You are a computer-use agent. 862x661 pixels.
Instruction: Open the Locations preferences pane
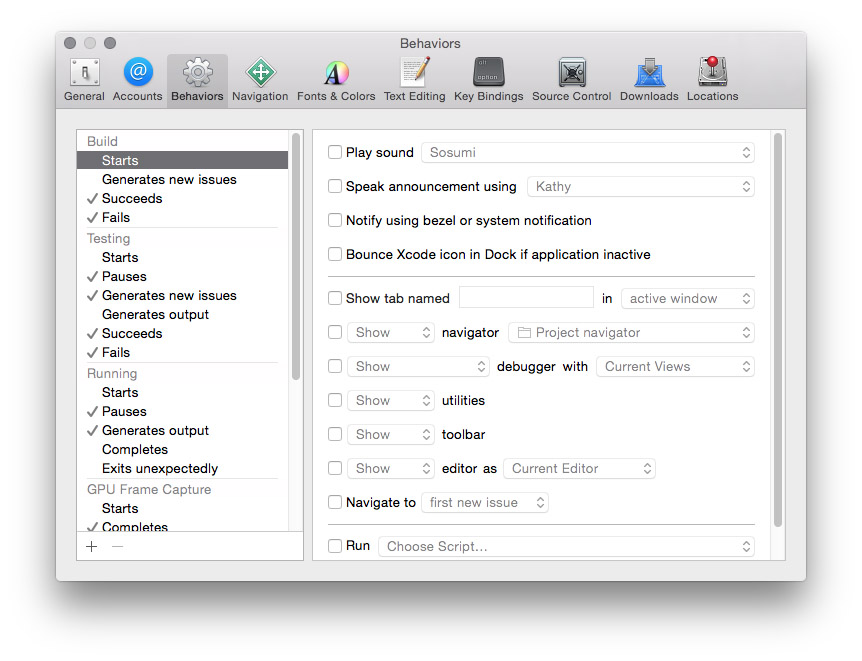pyautogui.click(x=712, y=80)
